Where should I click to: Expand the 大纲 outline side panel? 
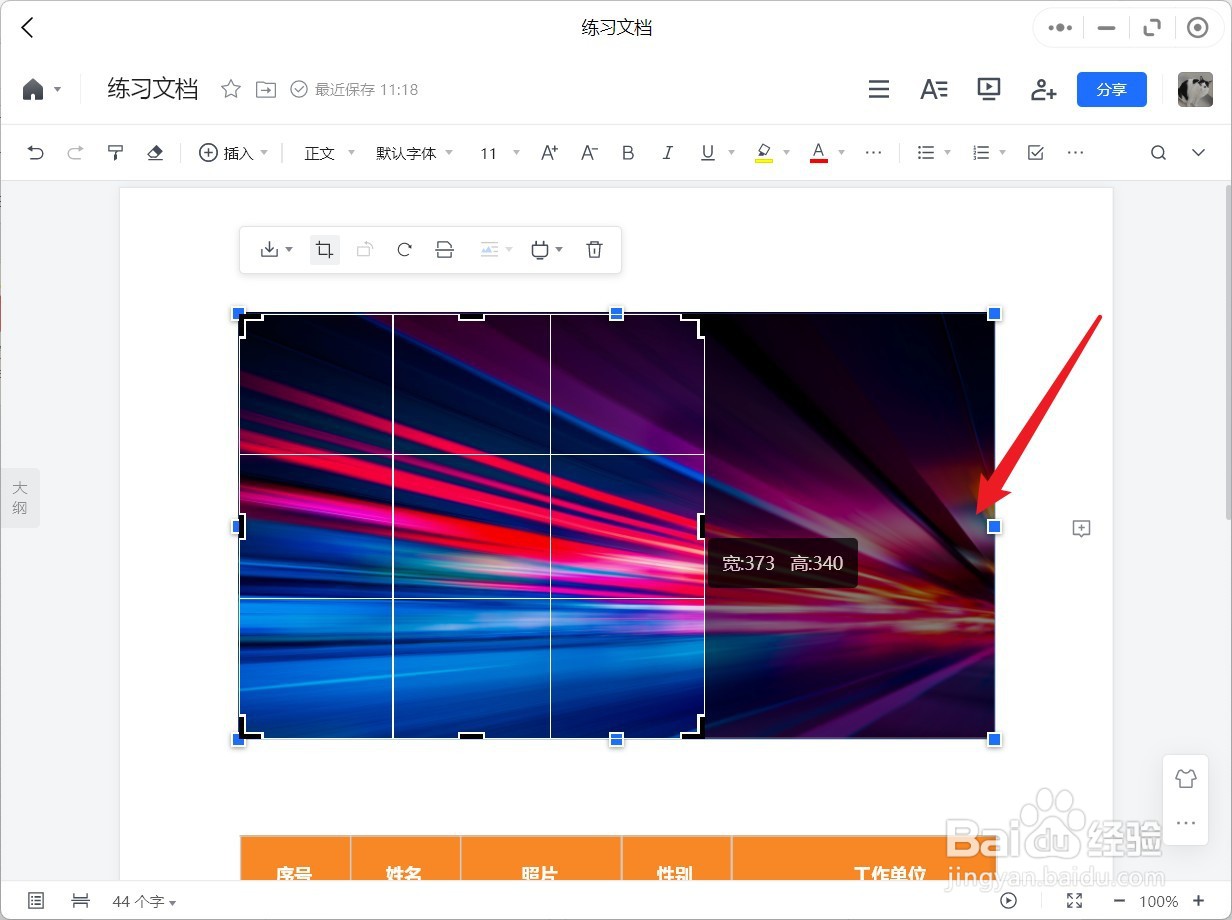pyautogui.click(x=20, y=497)
